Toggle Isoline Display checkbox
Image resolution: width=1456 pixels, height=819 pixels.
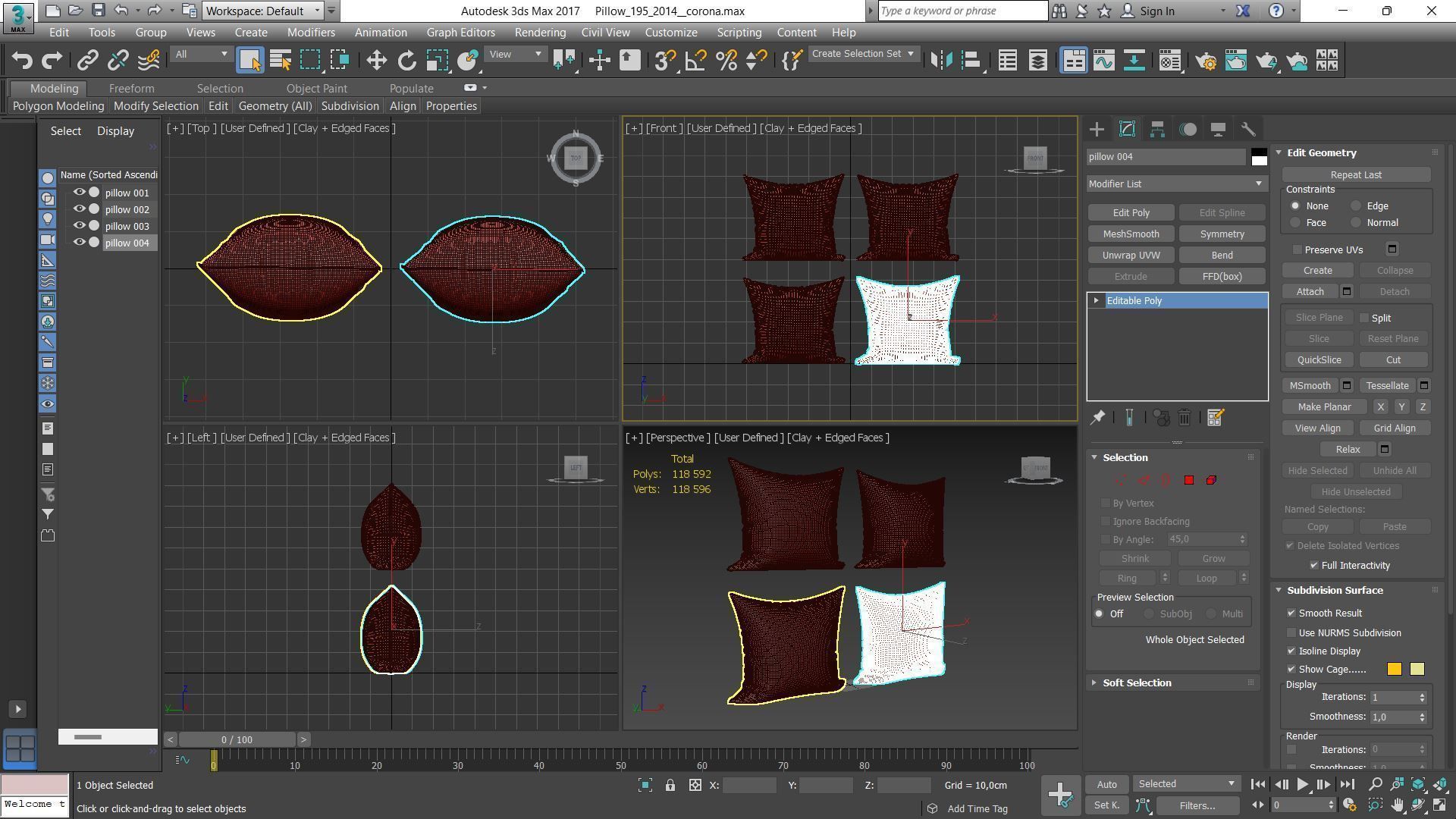click(x=1291, y=651)
